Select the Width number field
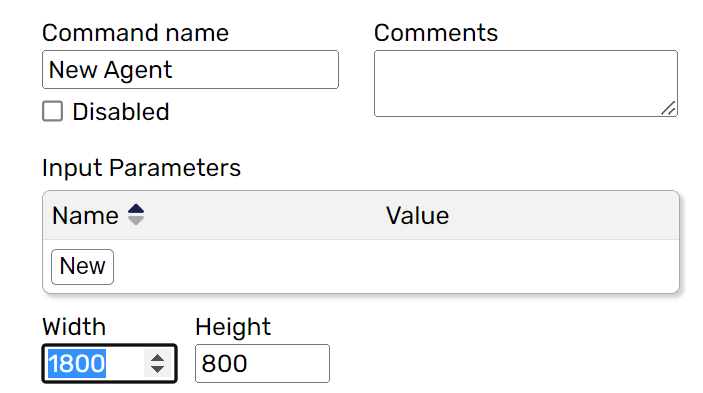703x393 pixels. 109,363
